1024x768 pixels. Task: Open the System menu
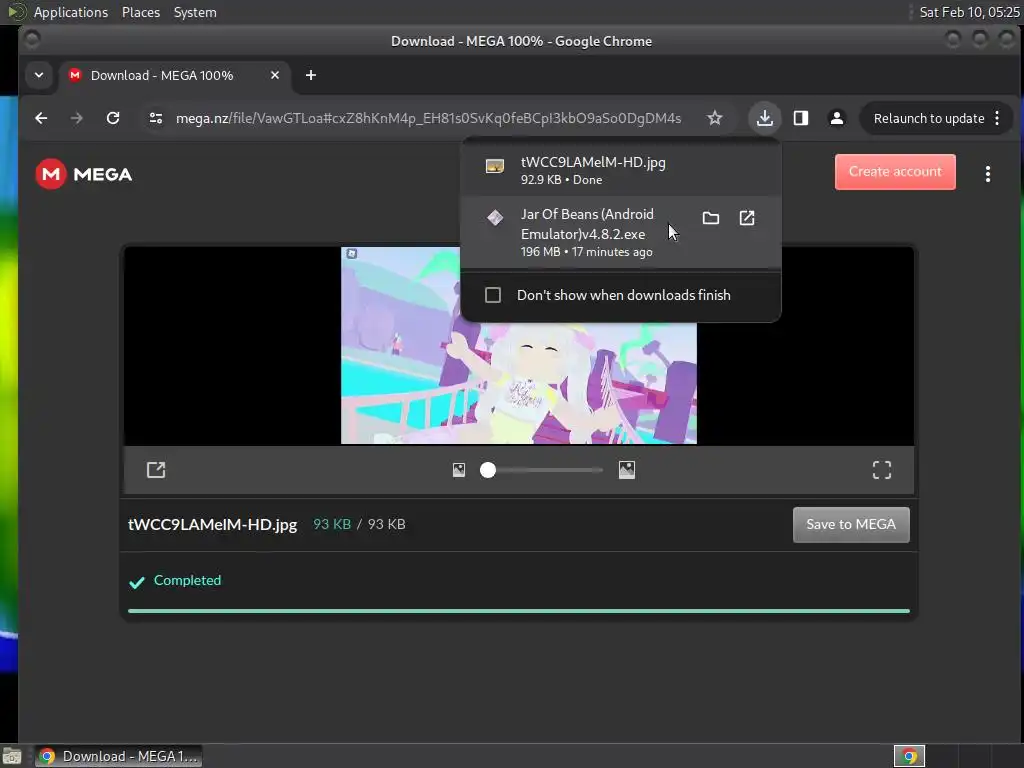pos(195,12)
